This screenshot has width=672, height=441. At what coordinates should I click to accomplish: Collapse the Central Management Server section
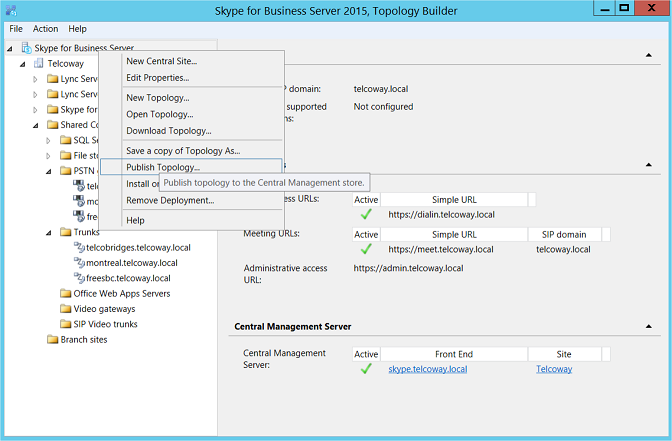(x=651, y=327)
